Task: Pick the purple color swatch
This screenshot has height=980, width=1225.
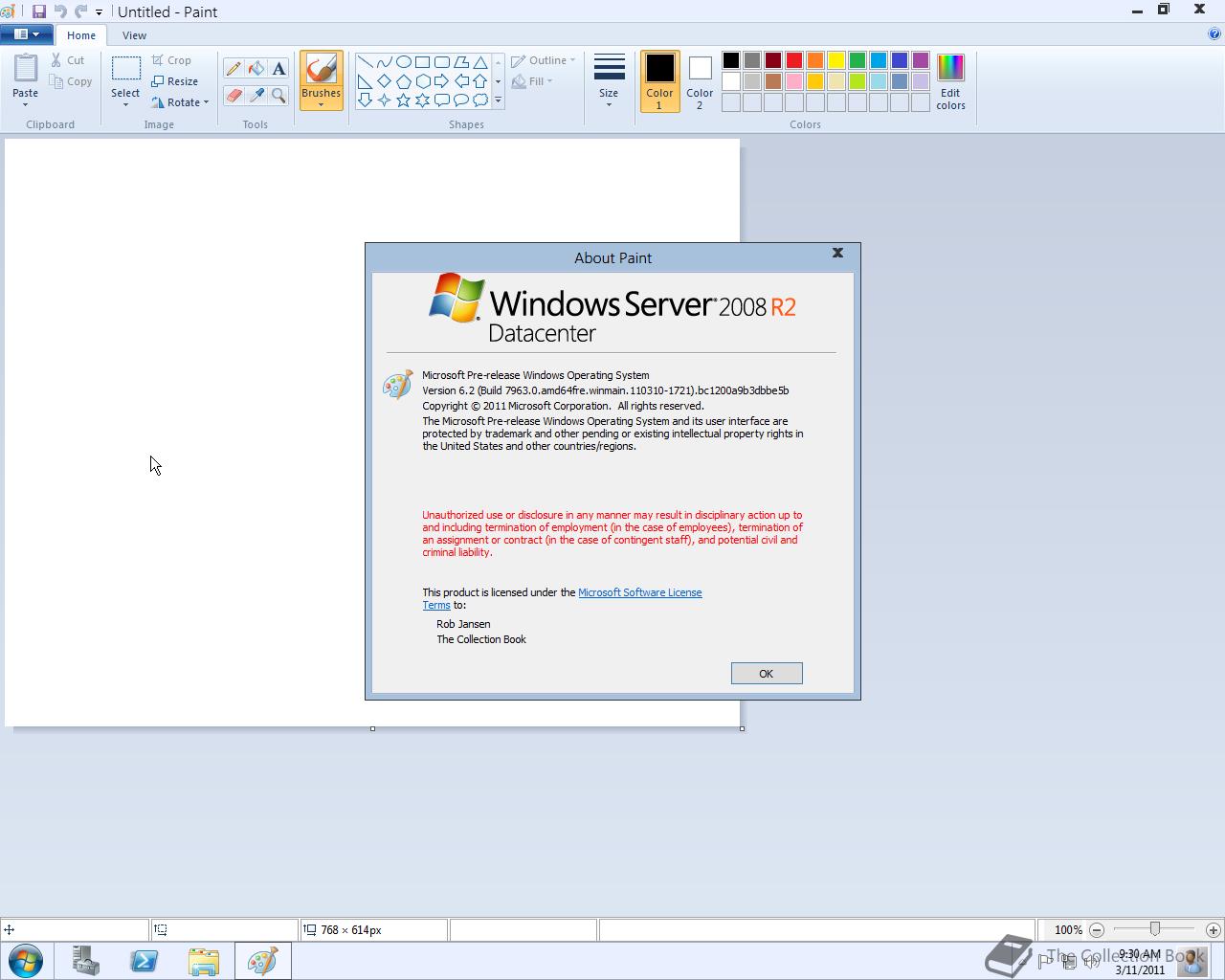Action: pos(921,60)
